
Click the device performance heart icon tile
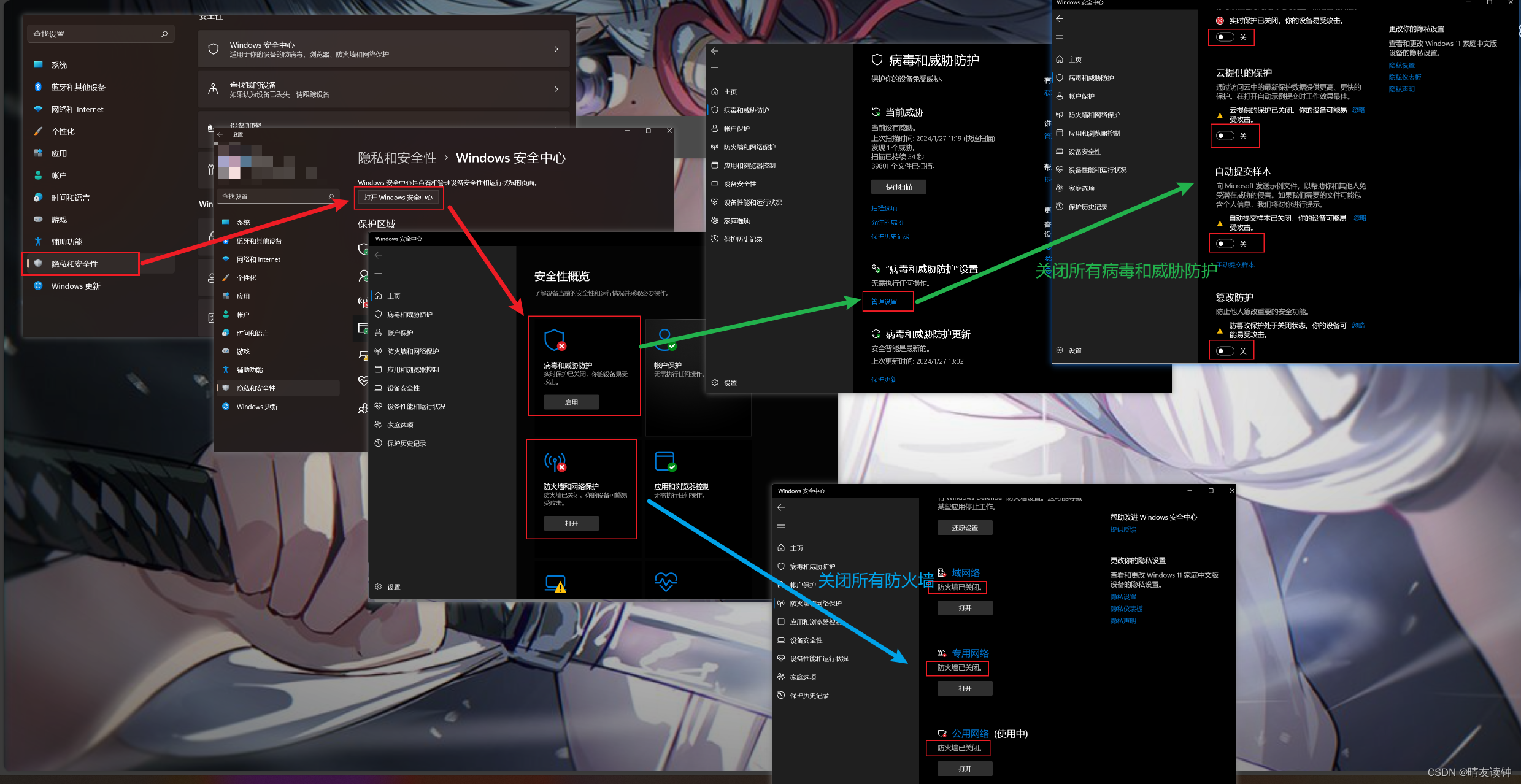click(665, 580)
